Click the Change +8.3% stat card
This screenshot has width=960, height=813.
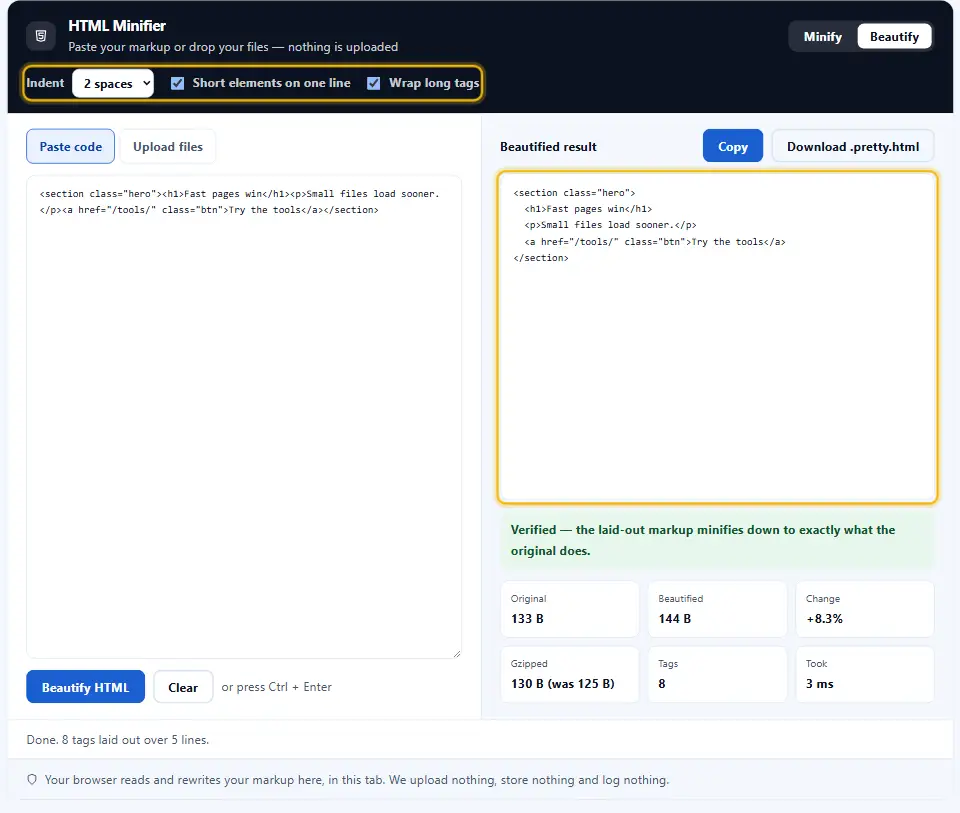coord(864,609)
